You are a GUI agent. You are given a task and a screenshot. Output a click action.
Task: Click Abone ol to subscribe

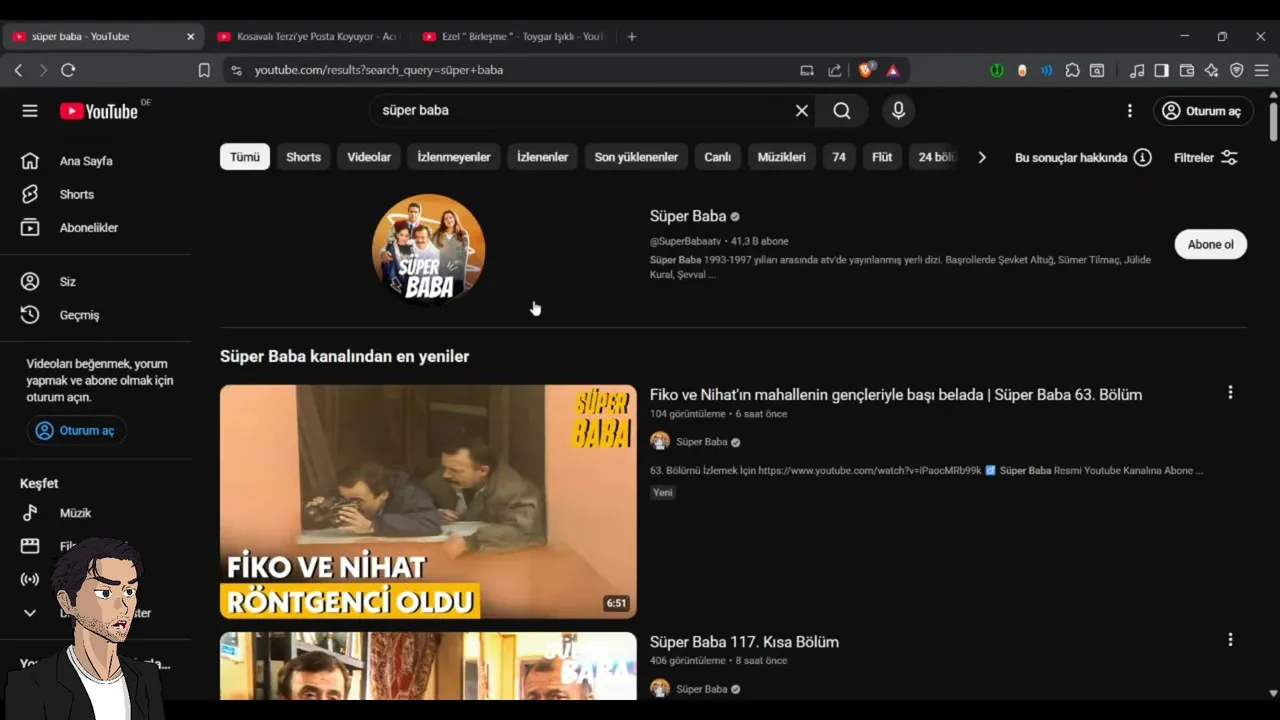[1210, 245]
